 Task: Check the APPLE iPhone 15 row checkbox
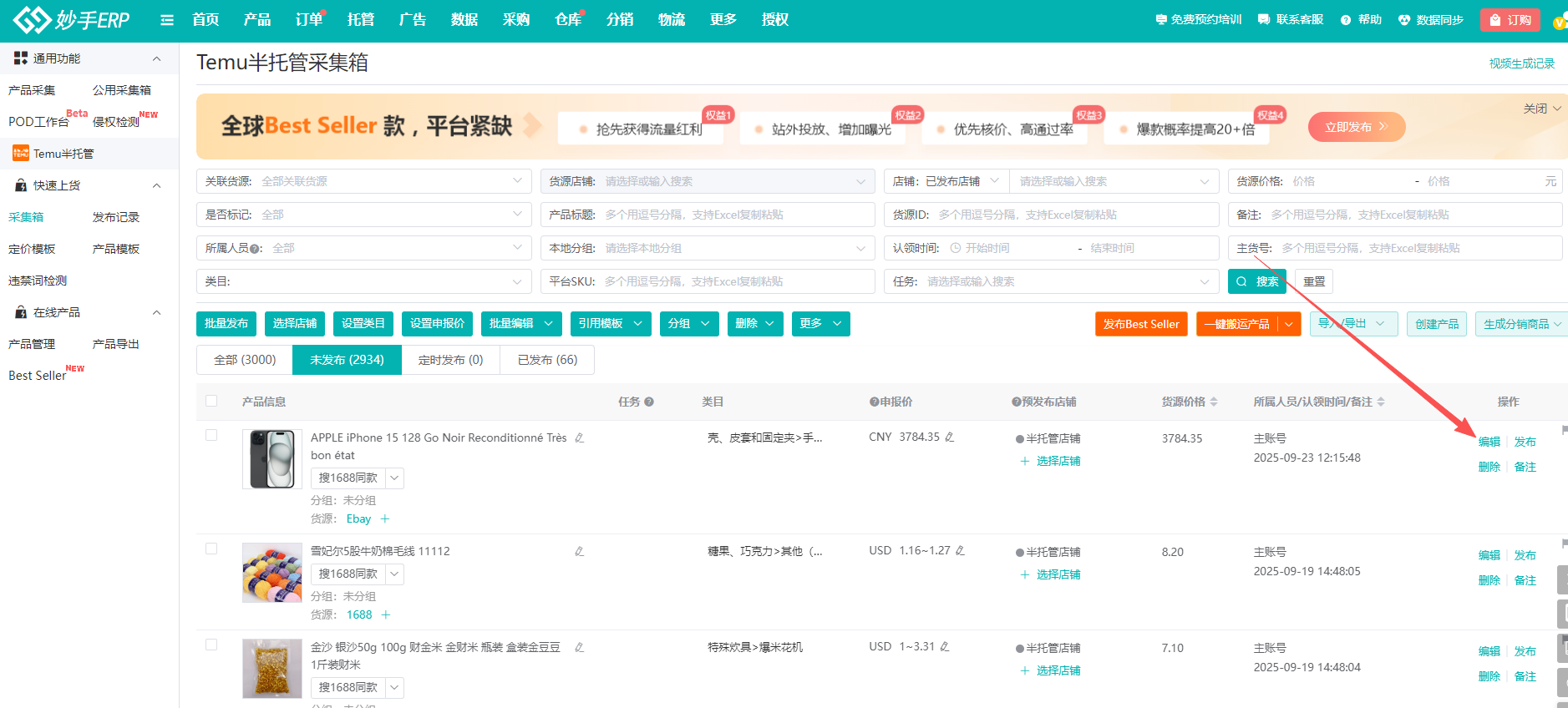[211, 435]
